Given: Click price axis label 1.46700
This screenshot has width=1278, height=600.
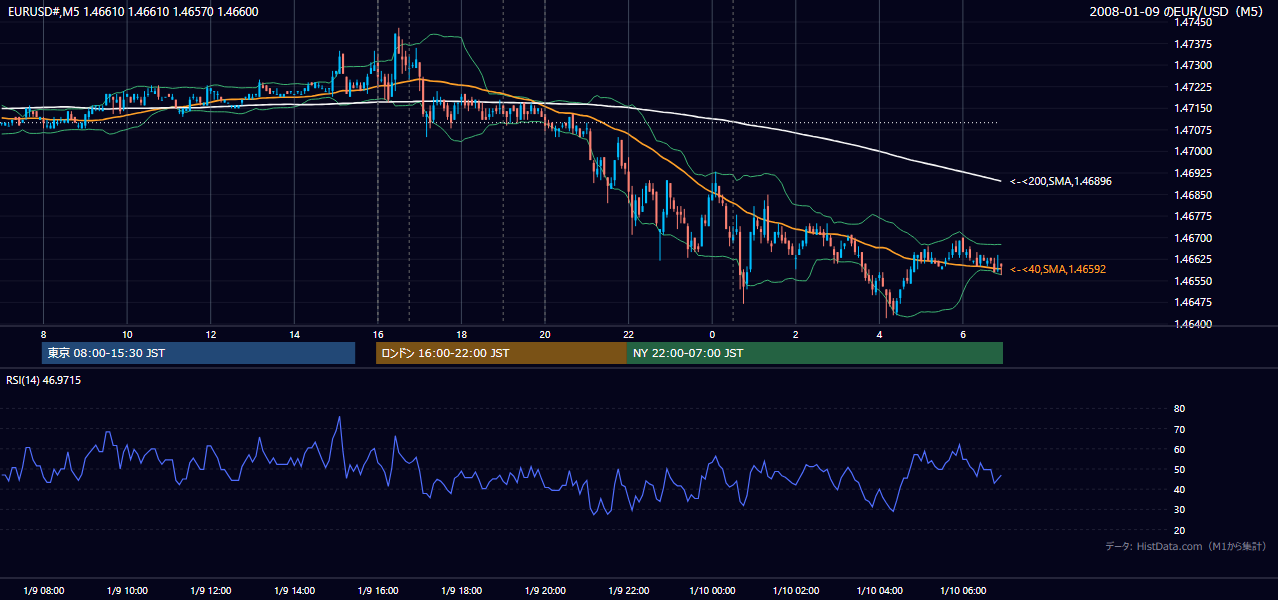Looking at the screenshot, I should (1193, 238).
